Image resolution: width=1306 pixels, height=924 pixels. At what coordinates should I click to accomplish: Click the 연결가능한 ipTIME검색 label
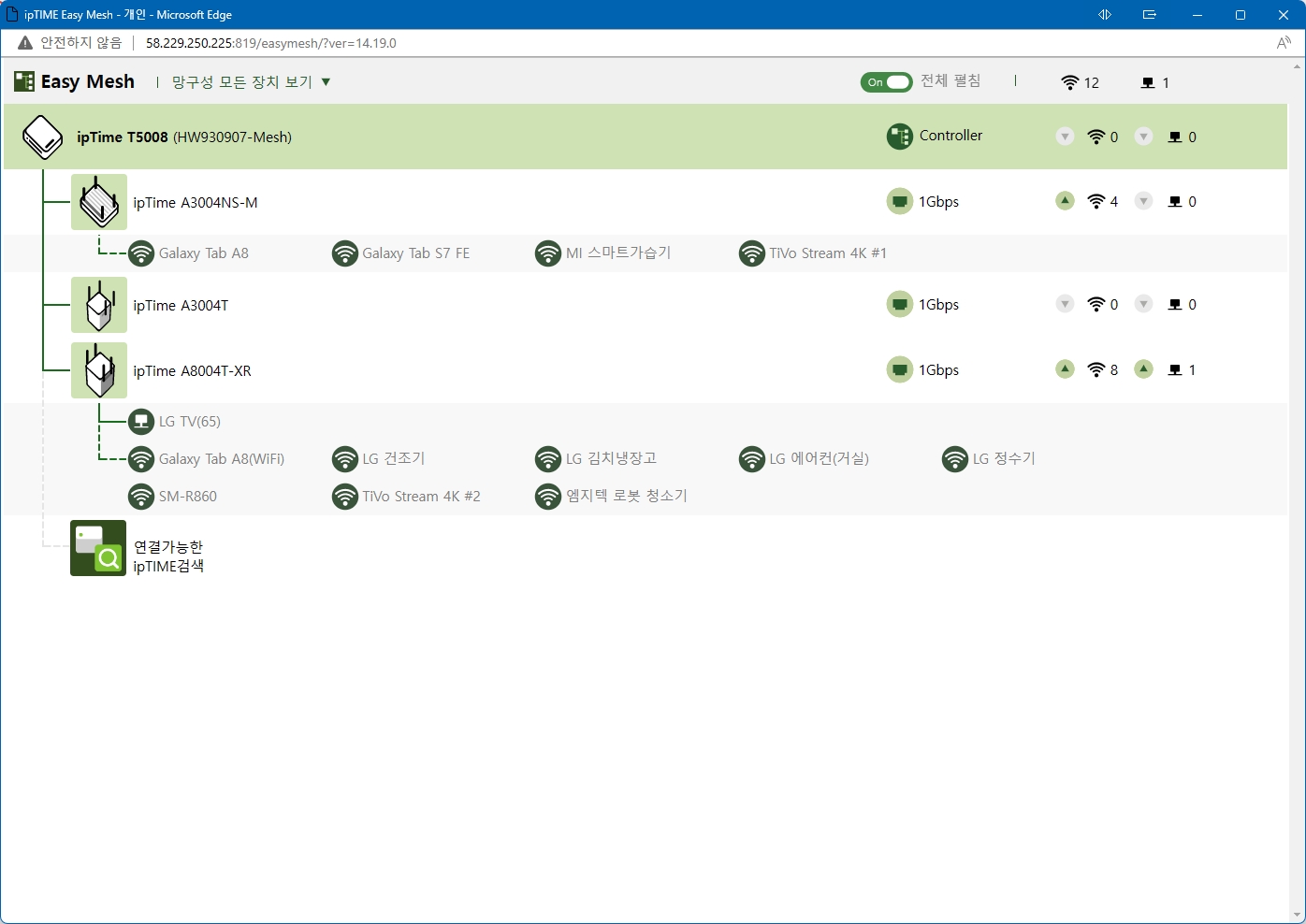click(168, 556)
